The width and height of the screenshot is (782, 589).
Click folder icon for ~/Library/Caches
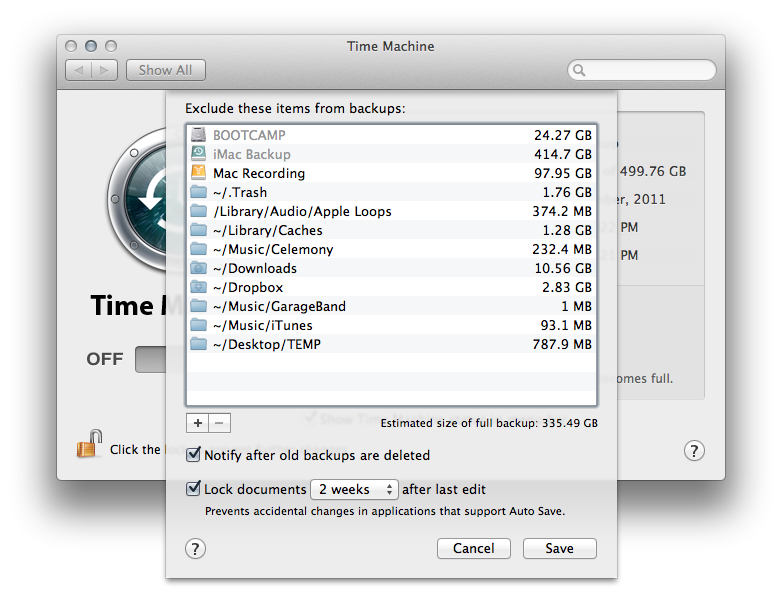[198, 230]
